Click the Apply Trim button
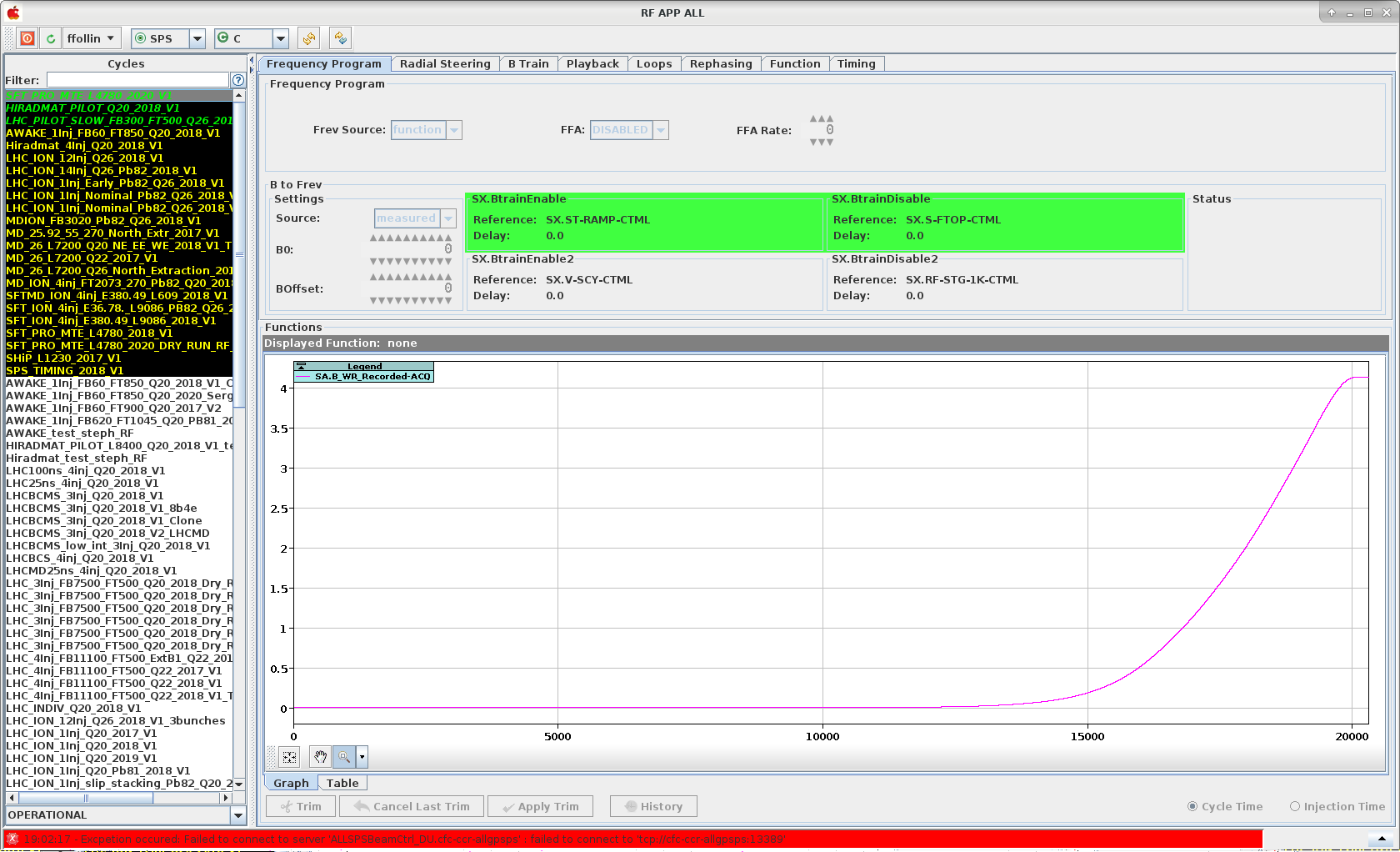Screen dimensions: 1400x852 (540, 806)
